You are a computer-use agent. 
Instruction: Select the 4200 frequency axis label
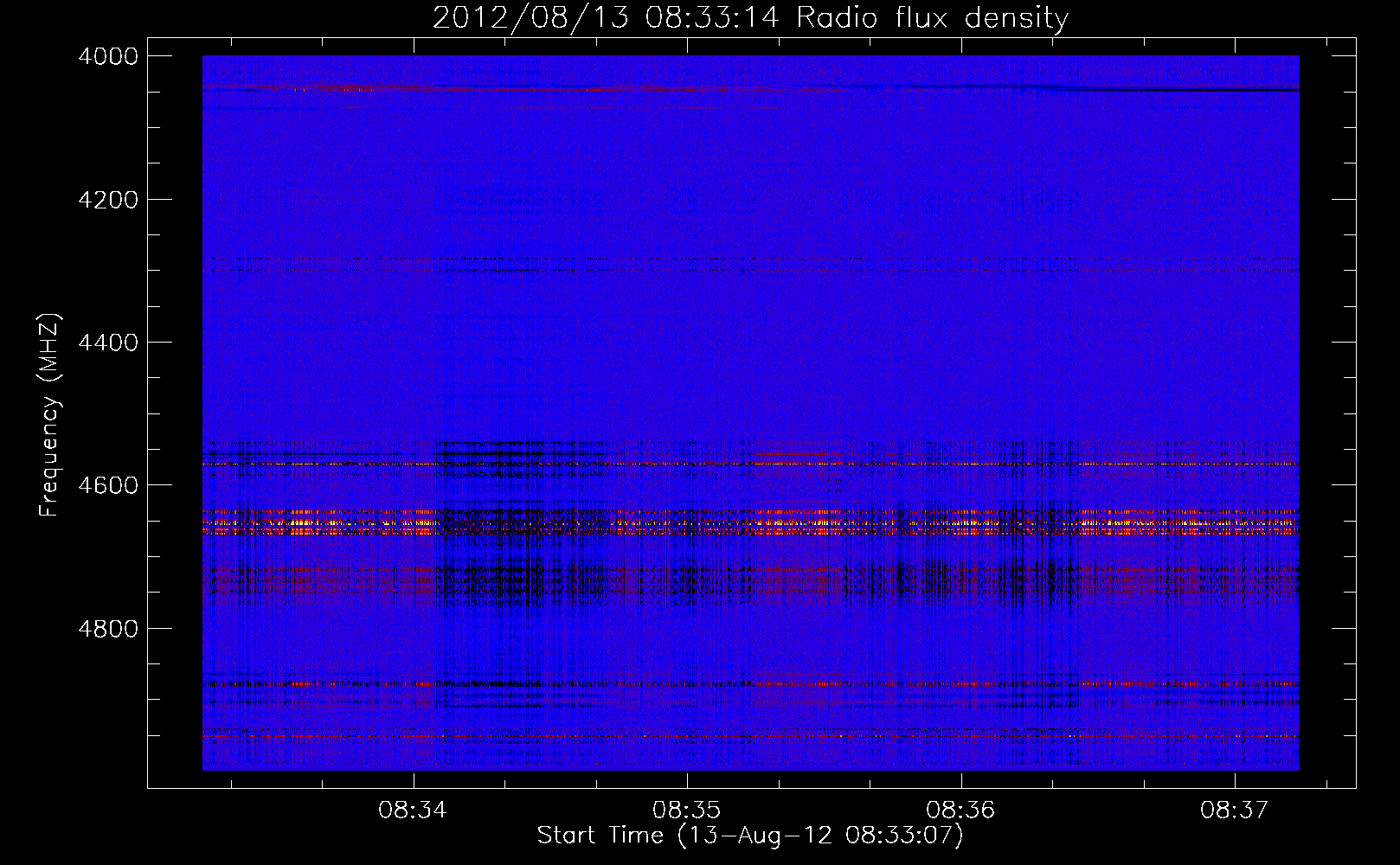click(108, 200)
